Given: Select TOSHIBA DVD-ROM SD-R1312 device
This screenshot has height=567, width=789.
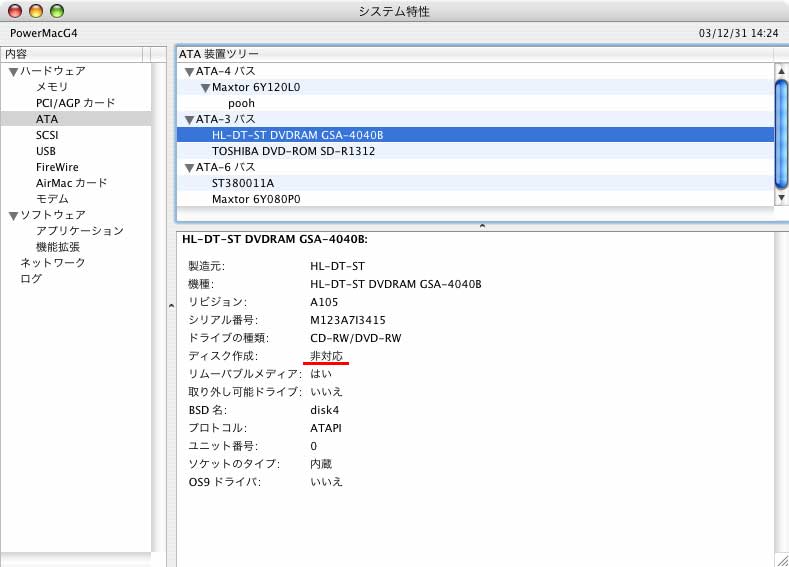Looking at the screenshot, I should tap(294, 151).
